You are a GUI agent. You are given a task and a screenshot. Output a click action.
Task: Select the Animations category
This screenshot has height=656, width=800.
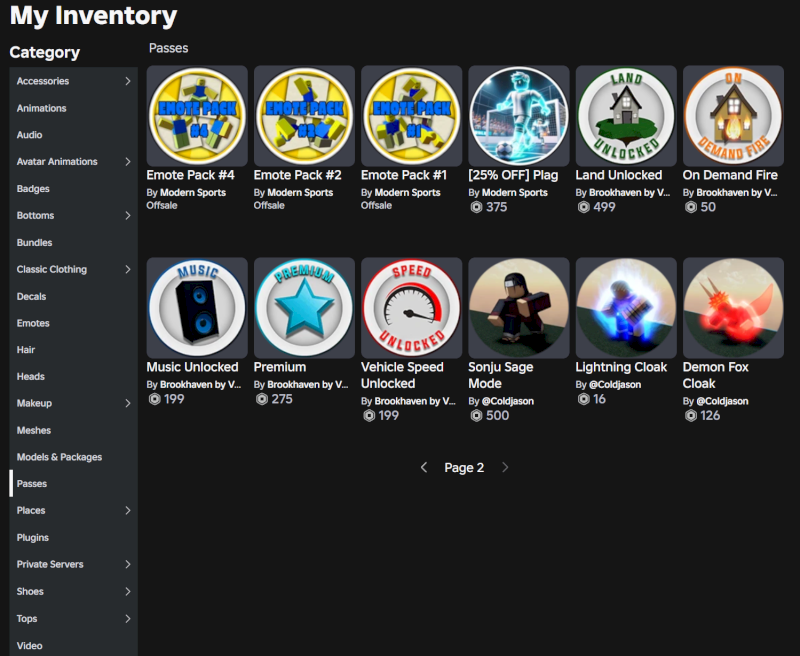[x=73, y=108]
